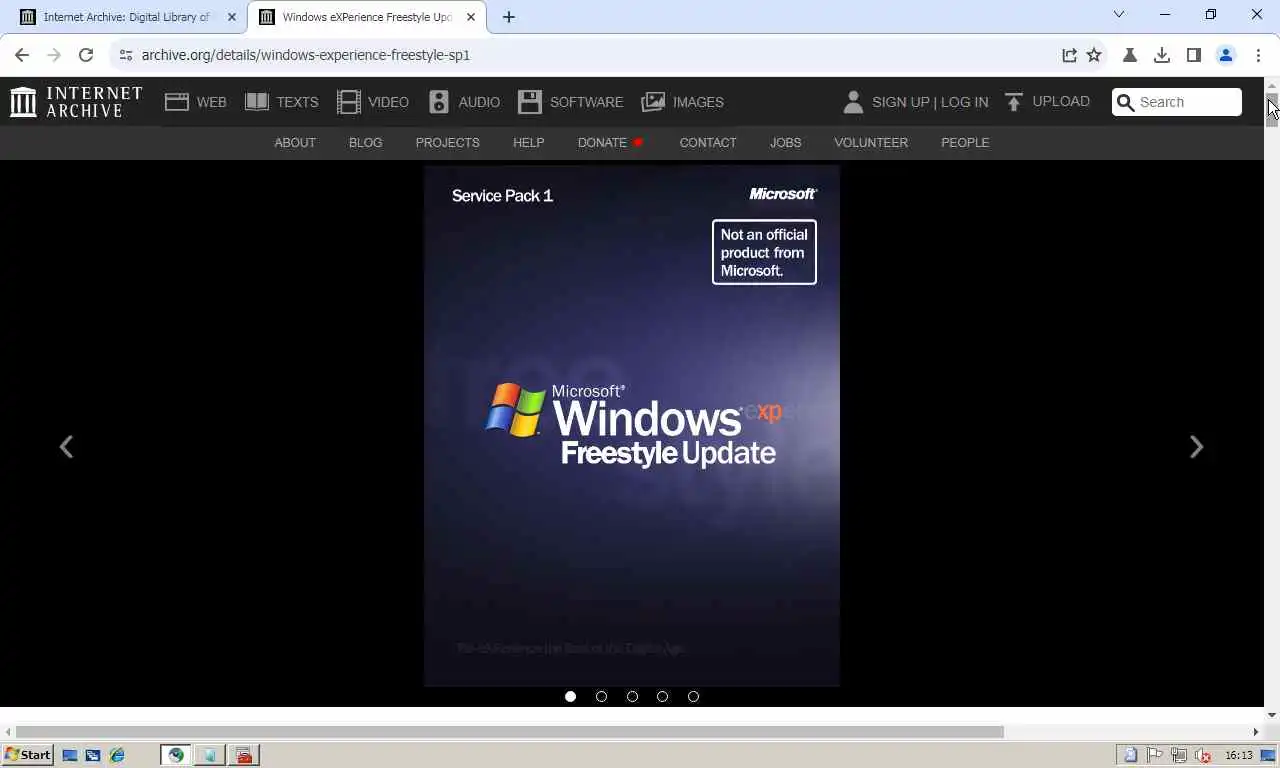
Task: Click the Chrome taskbar button
Action: [x=176, y=755]
